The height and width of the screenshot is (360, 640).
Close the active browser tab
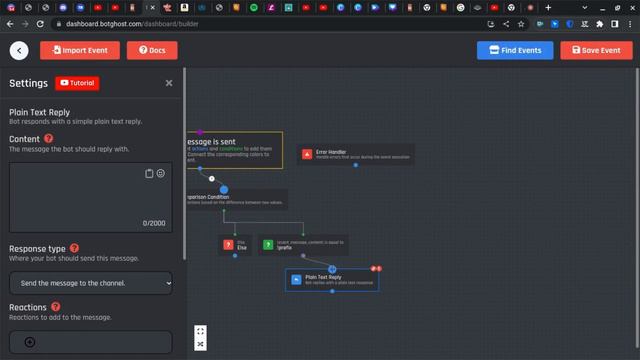point(153,7)
